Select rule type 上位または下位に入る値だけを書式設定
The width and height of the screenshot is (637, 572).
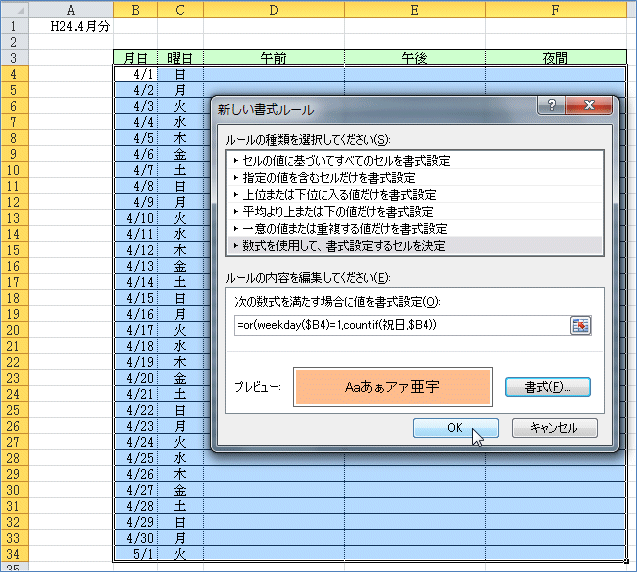coord(415,195)
